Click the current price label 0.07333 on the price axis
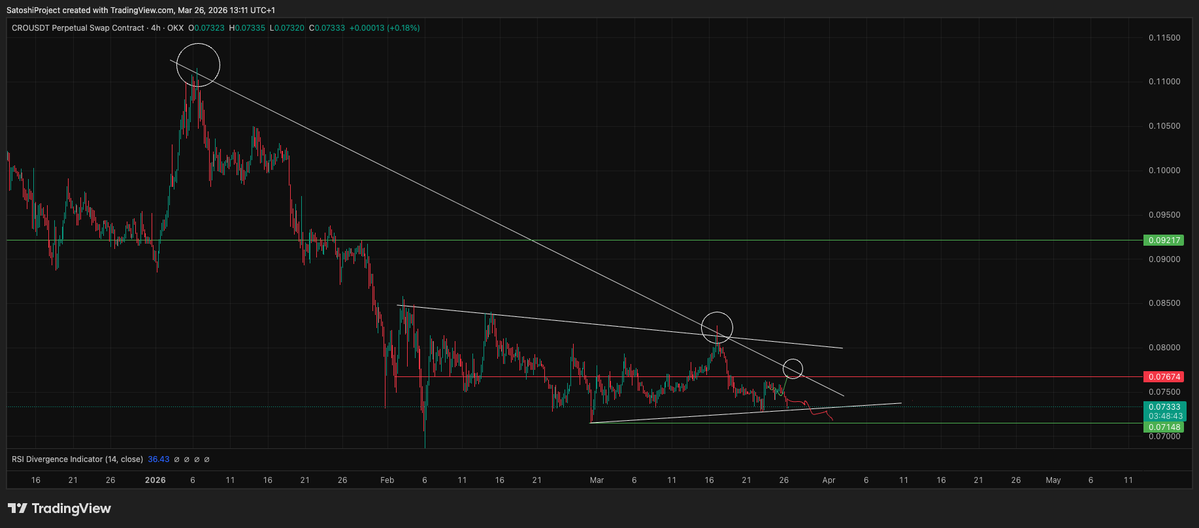Screen dimensions: 1199x528 pos(1163,407)
